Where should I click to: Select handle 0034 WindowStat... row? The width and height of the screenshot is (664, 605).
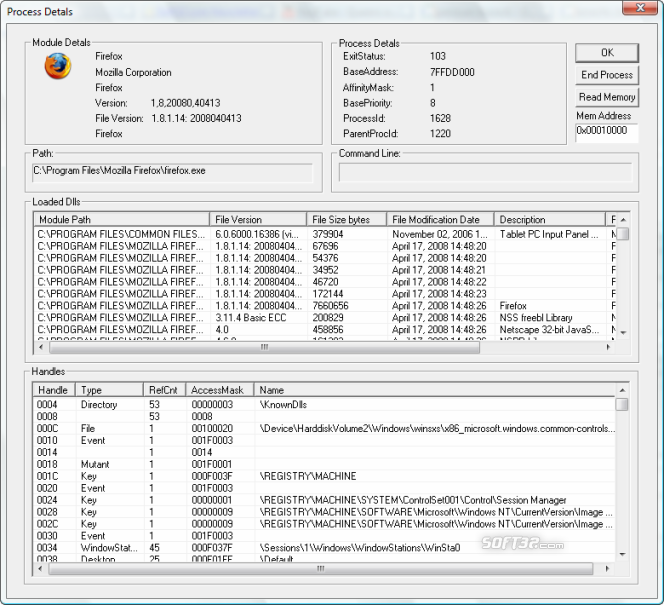pos(324,547)
